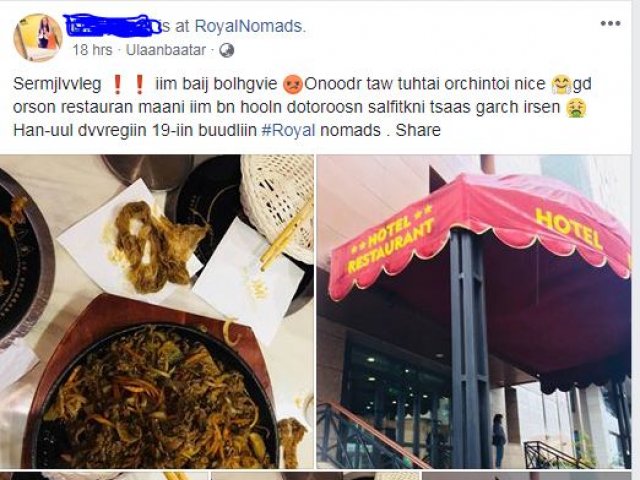The width and height of the screenshot is (640, 480).
Task: Click the nauseated green face emoji
Action: 576,108
